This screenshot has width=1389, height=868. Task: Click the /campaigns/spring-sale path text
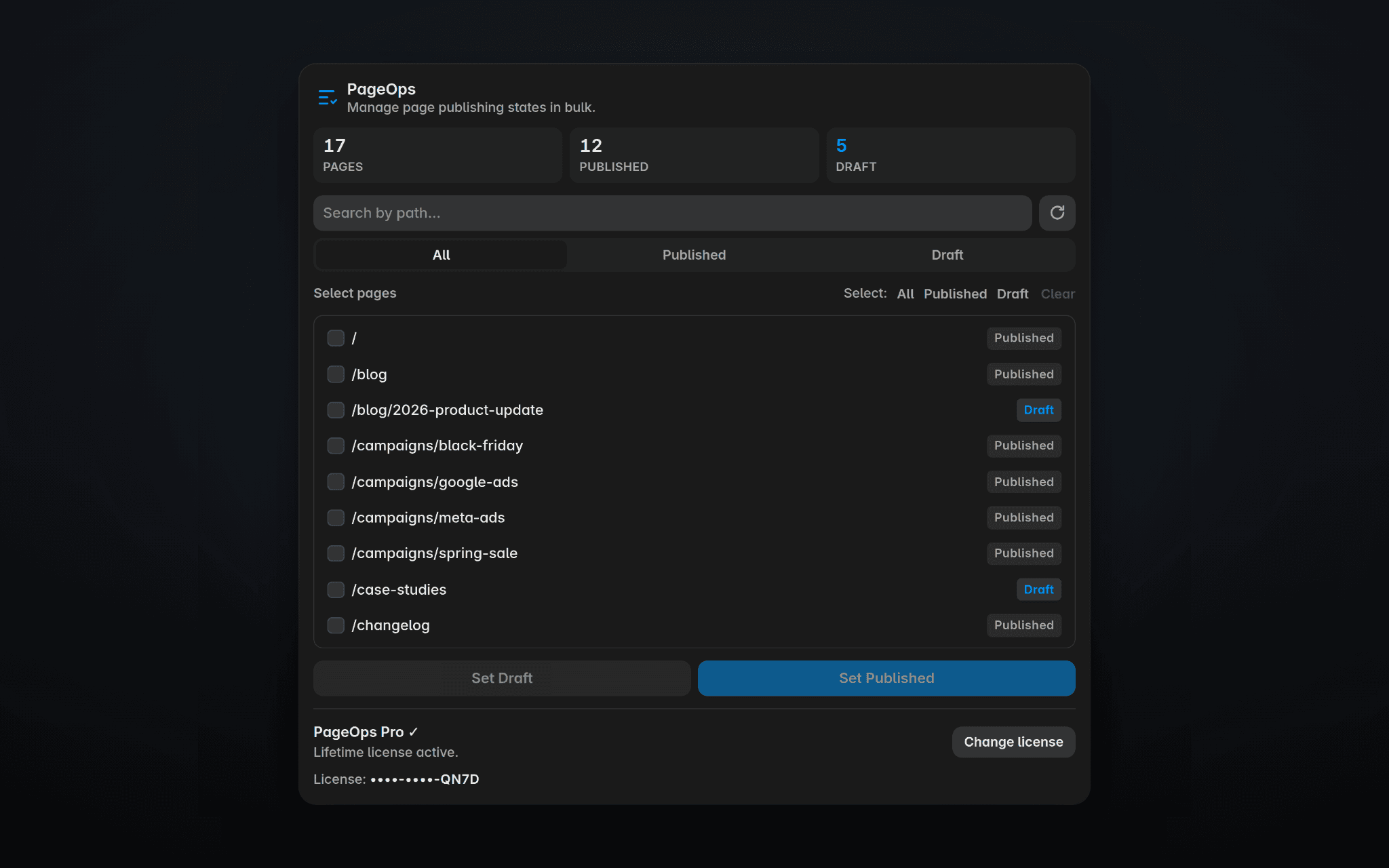(x=435, y=553)
